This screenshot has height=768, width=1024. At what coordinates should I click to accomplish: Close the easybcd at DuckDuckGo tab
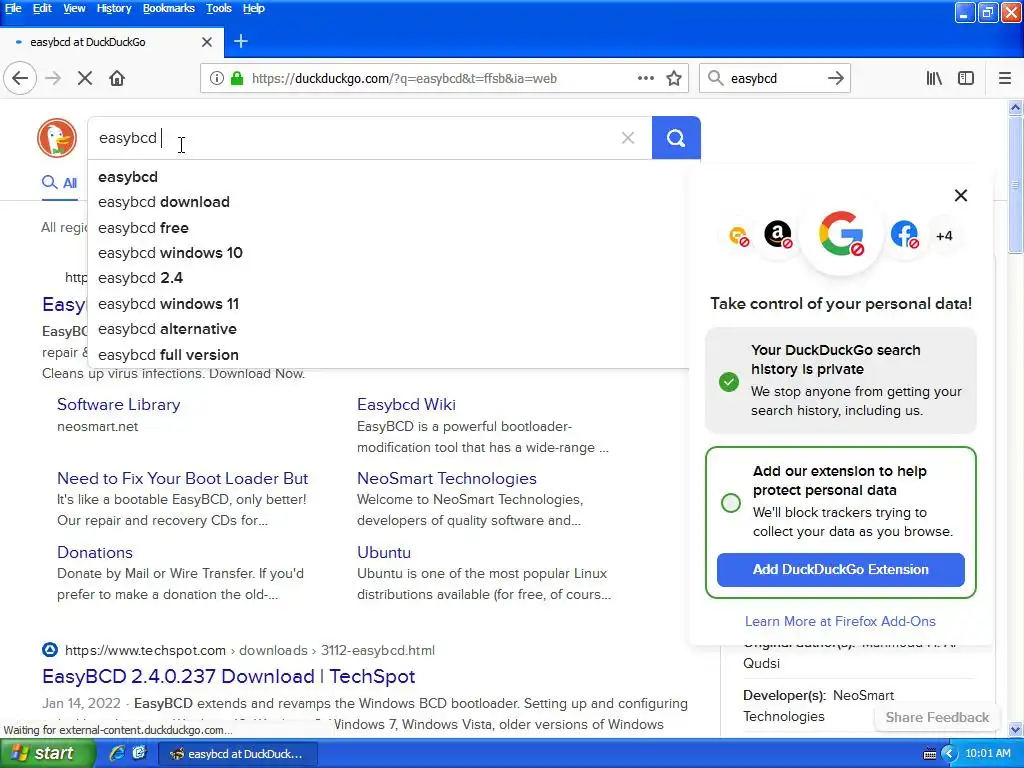click(207, 42)
